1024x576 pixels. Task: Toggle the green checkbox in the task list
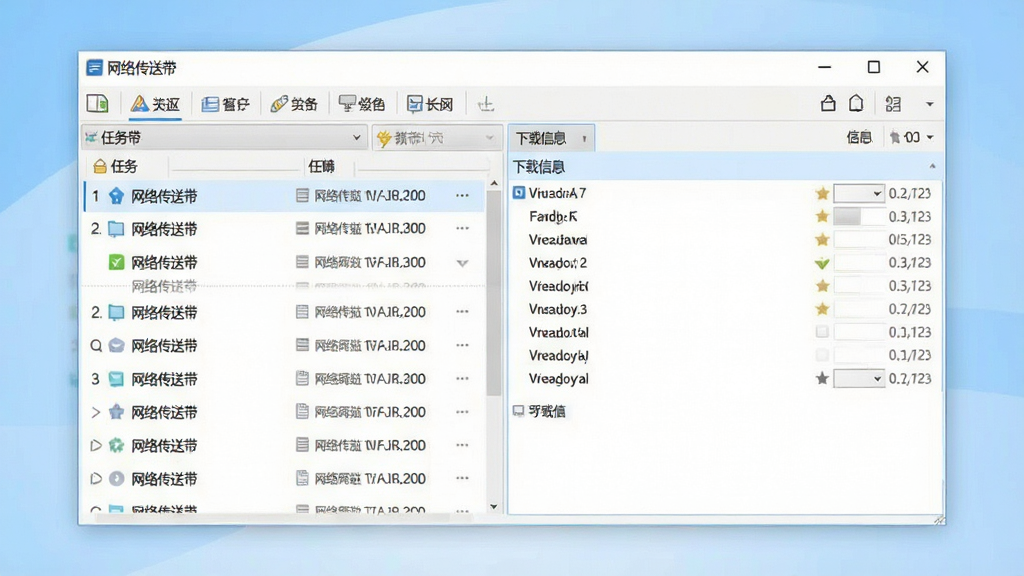click(116, 263)
